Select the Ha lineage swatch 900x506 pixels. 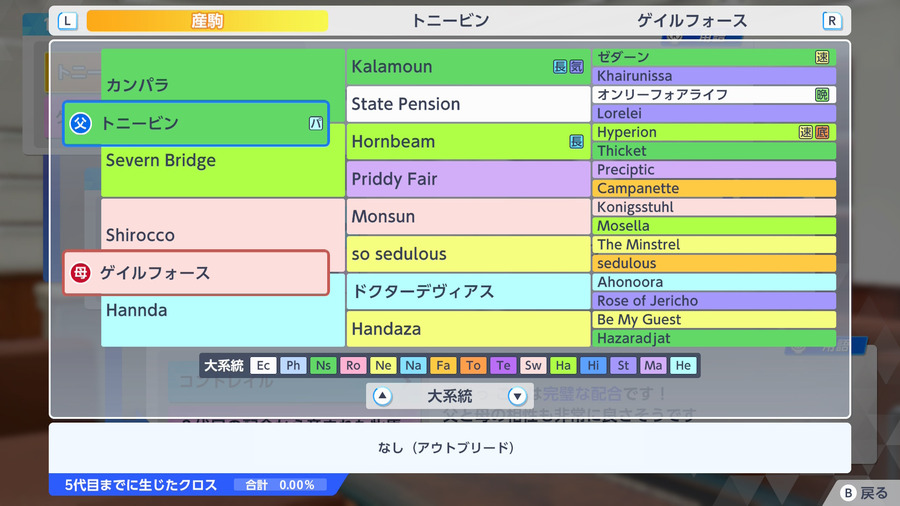point(563,365)
